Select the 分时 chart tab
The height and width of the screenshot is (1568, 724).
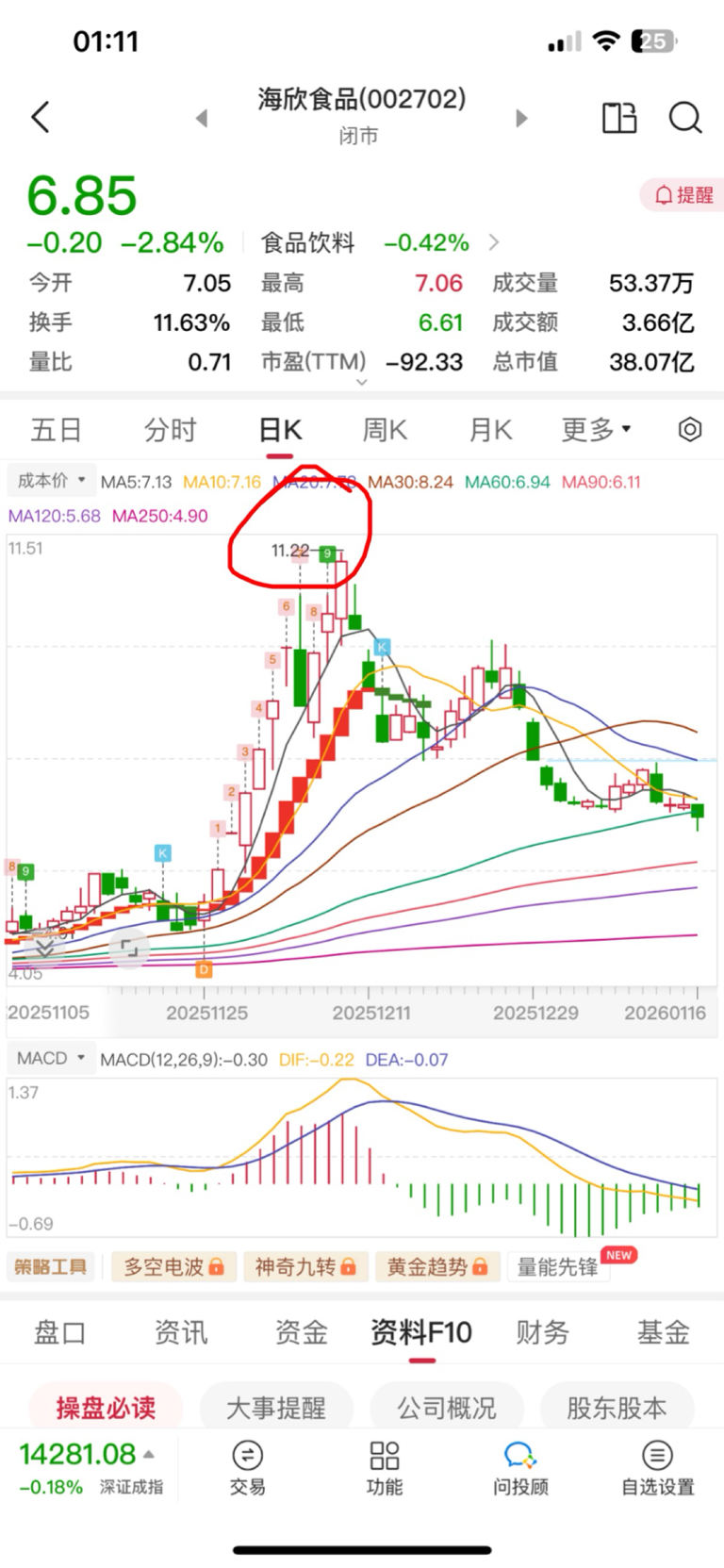[170, 430]
